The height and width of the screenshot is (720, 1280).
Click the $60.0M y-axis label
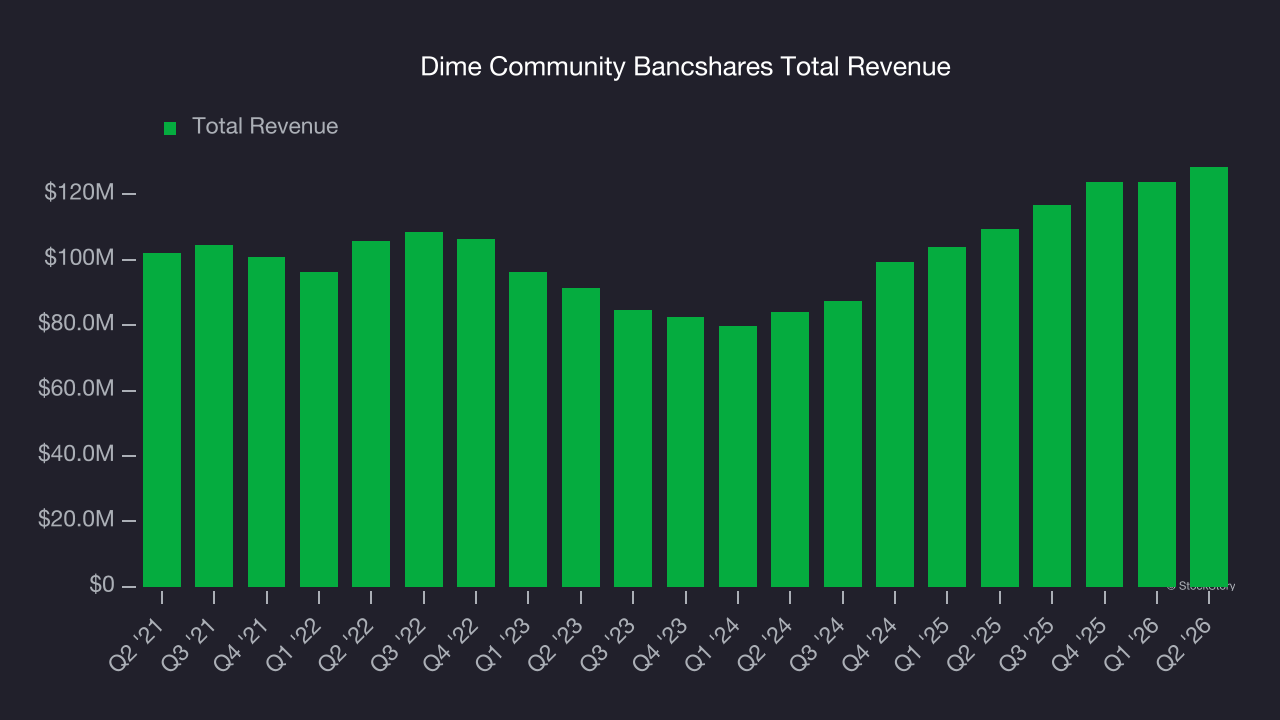coord(76,389)
